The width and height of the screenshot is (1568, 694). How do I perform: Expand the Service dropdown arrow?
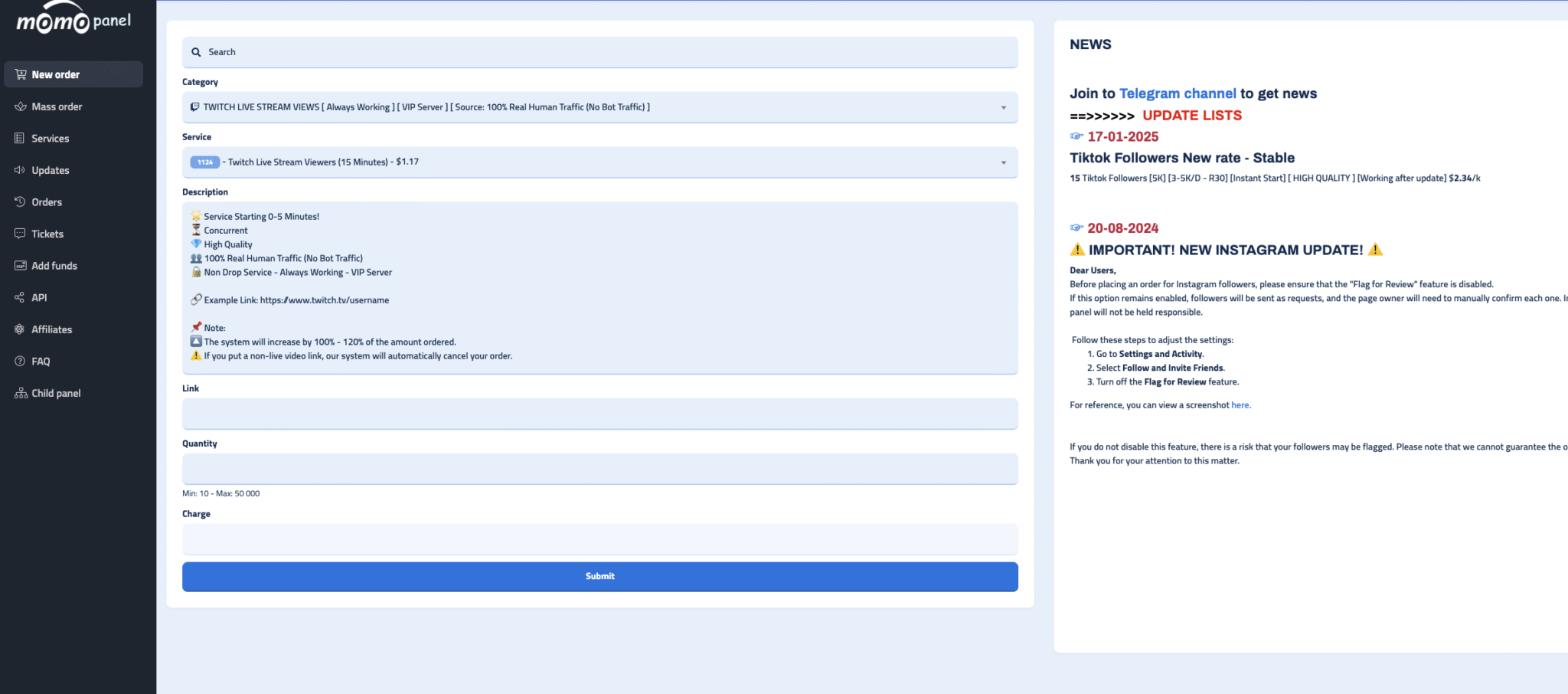point(1003,162)
